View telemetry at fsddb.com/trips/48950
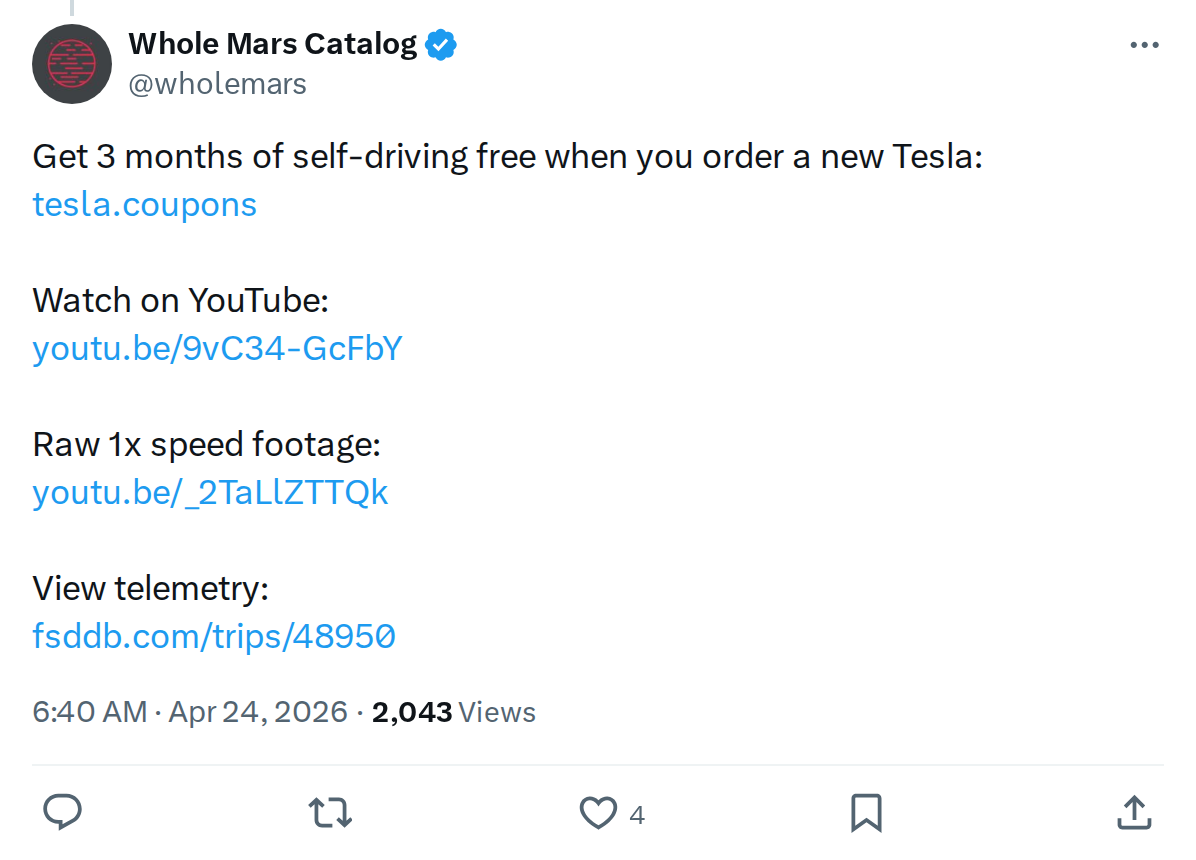The width and height of the screenshot is (1196, 860). point(214,636)
